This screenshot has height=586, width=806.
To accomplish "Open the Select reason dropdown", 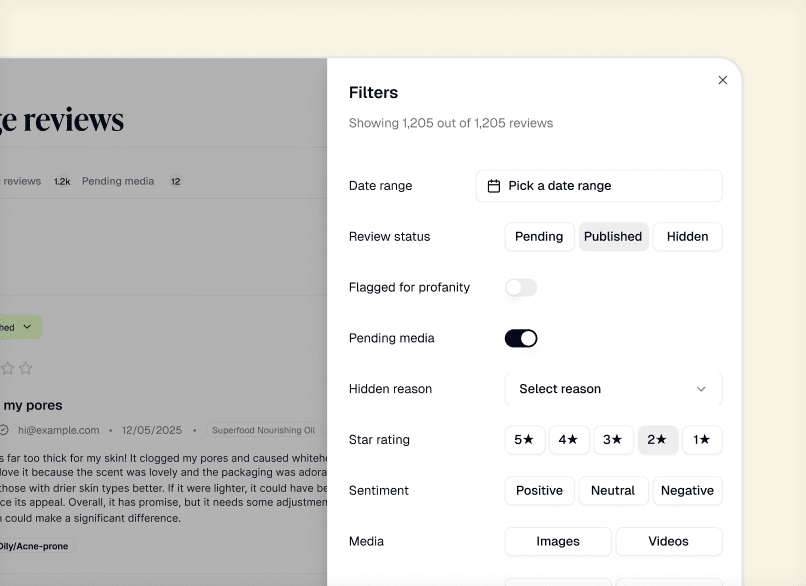I will click(x=613, y=389).
